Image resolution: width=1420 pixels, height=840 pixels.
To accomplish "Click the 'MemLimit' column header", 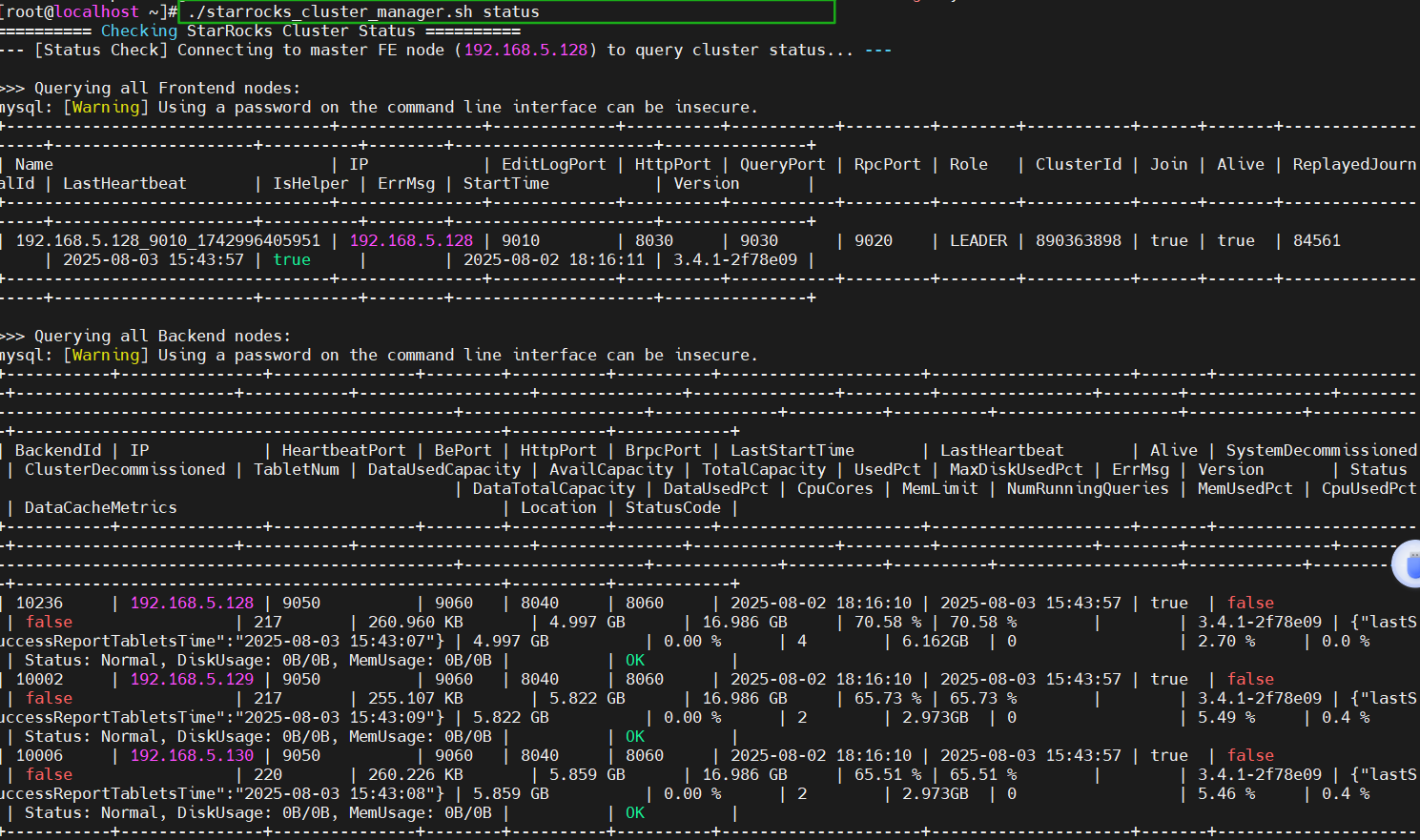I will tap(940, 488).
